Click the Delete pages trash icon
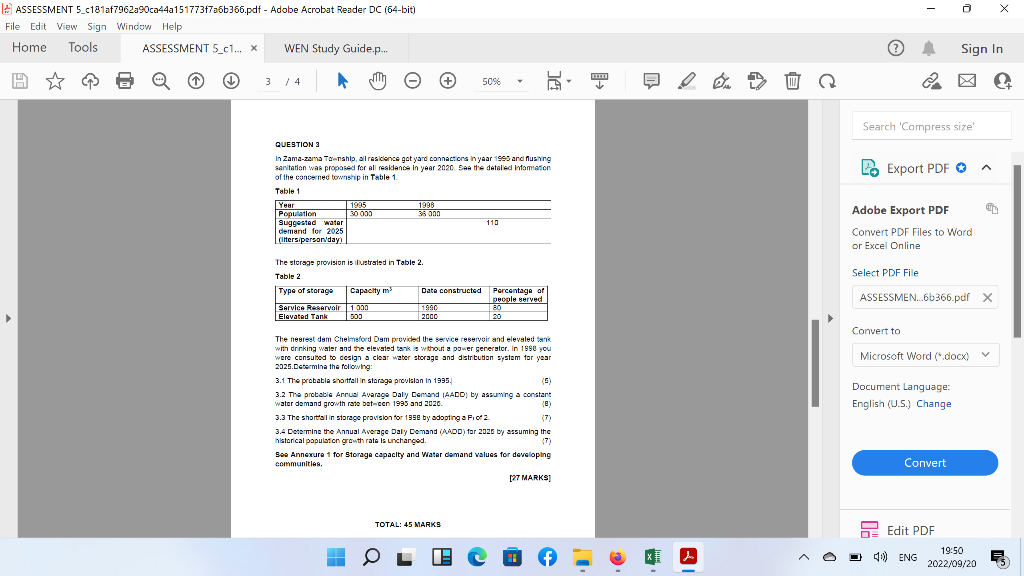This screenshot has height=576, width=1024. point(791,81)
